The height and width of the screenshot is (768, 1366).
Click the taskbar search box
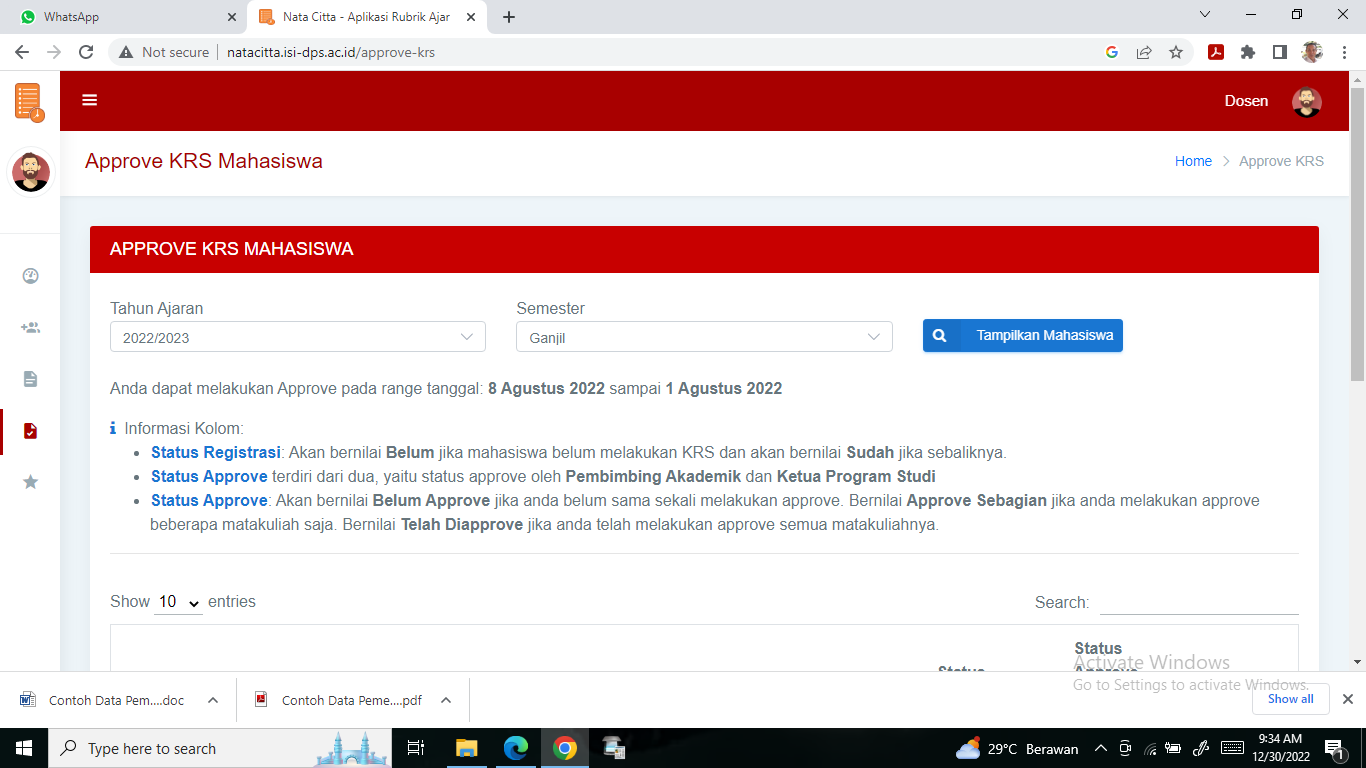tap(220, 748)
